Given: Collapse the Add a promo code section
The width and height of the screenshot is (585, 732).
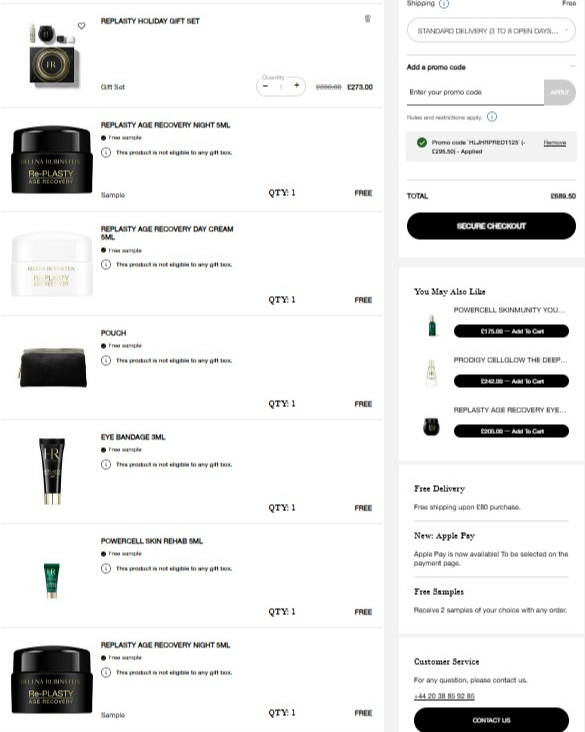Looking at the screenshot, I should click(x=572, y=67).
